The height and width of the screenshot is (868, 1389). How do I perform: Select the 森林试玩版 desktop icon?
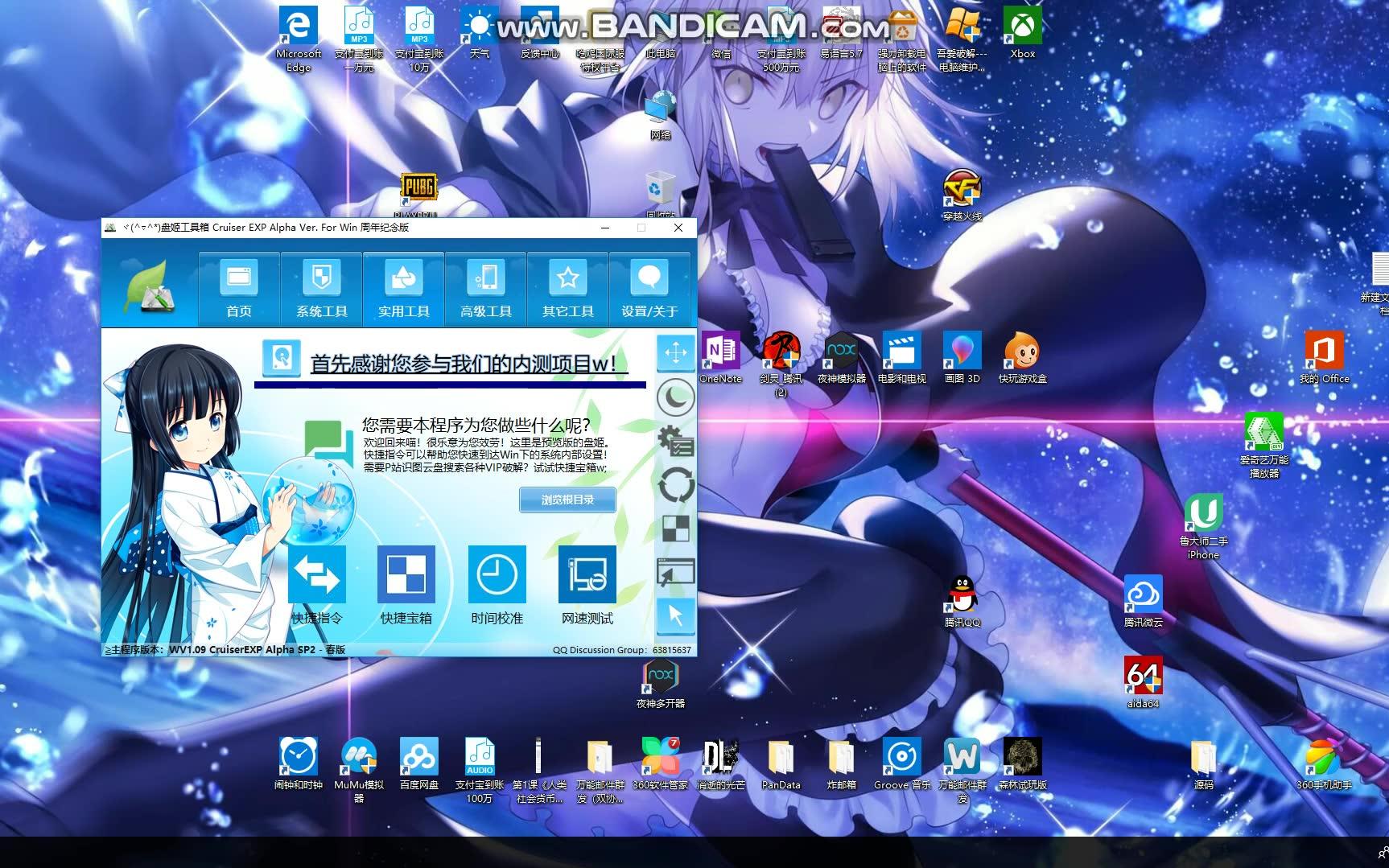coord(1023,764)
